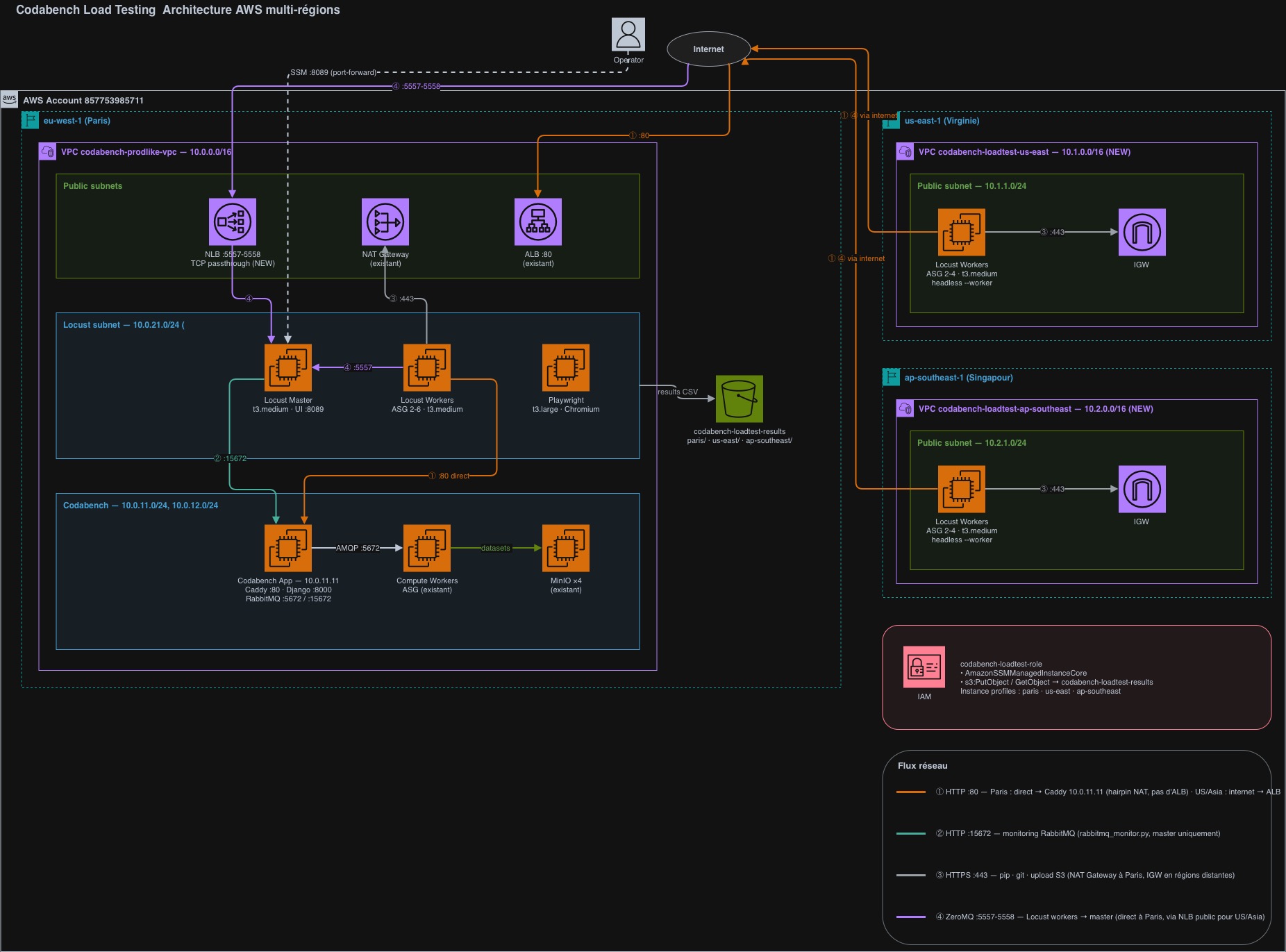Select the Internet cloud ellipse
The image size is (1286, 952).
(708, 49)
